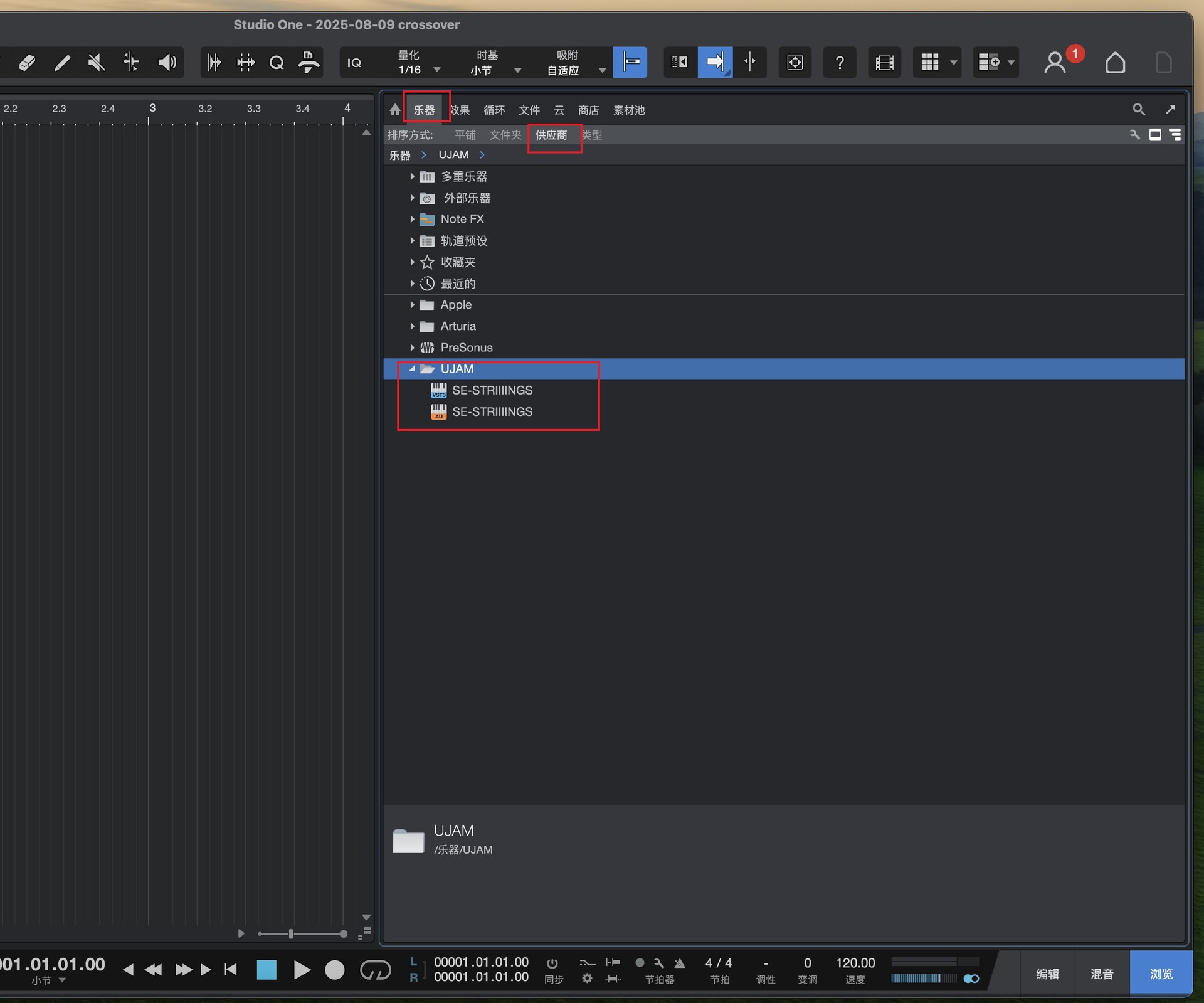
Task: Select the Mute tool
Action: pos(96,62)
